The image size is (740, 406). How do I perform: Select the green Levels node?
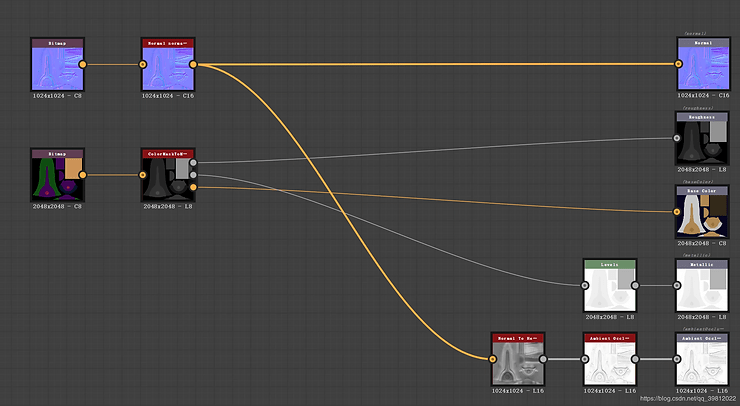coord(609,288)
